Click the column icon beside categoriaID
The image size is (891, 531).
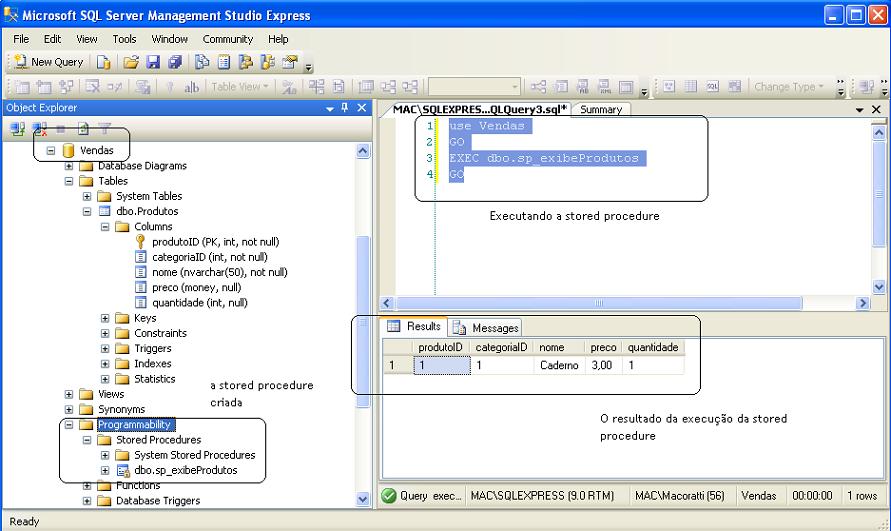140,257
